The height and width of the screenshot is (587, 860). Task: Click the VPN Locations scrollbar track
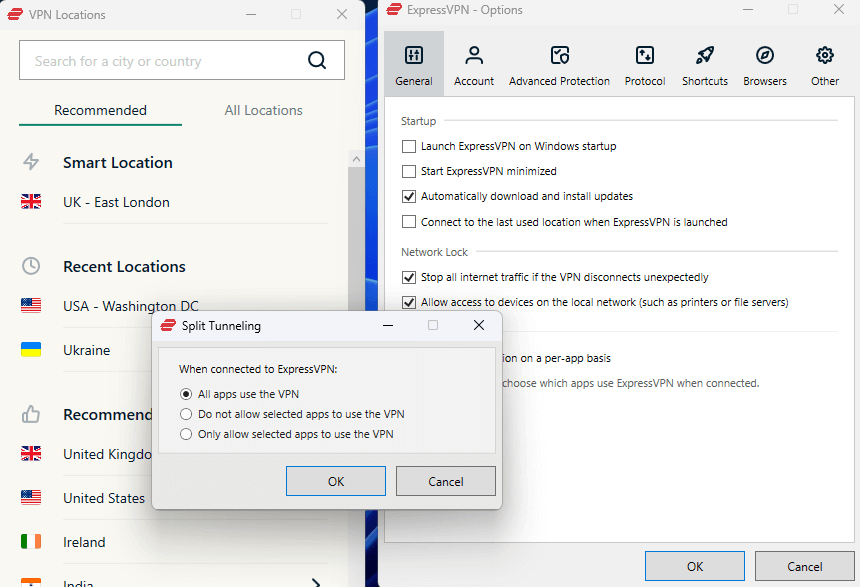coord(356,241)
